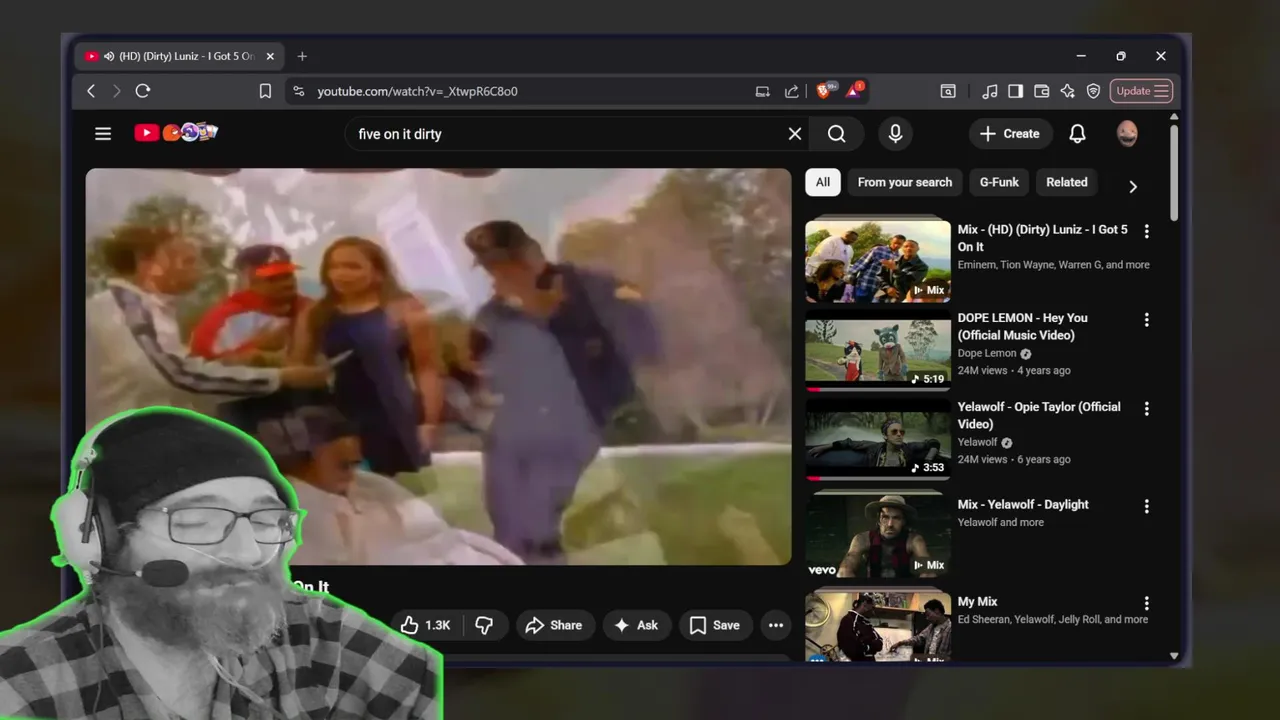Open options menu for My Mix
This screenshot has width=1280, height=720.
pyautogui.click(x=1147, y=603)
